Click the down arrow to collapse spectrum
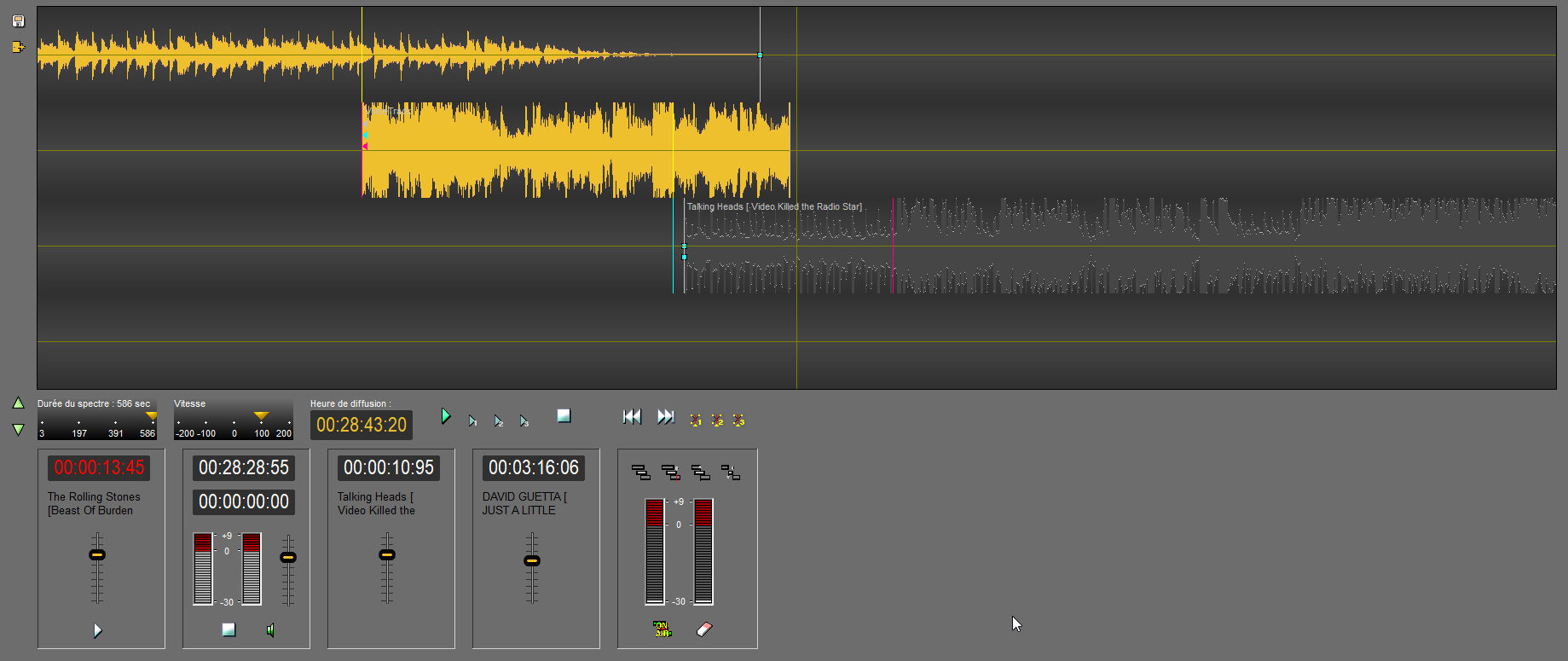 [x=18, y=430]
